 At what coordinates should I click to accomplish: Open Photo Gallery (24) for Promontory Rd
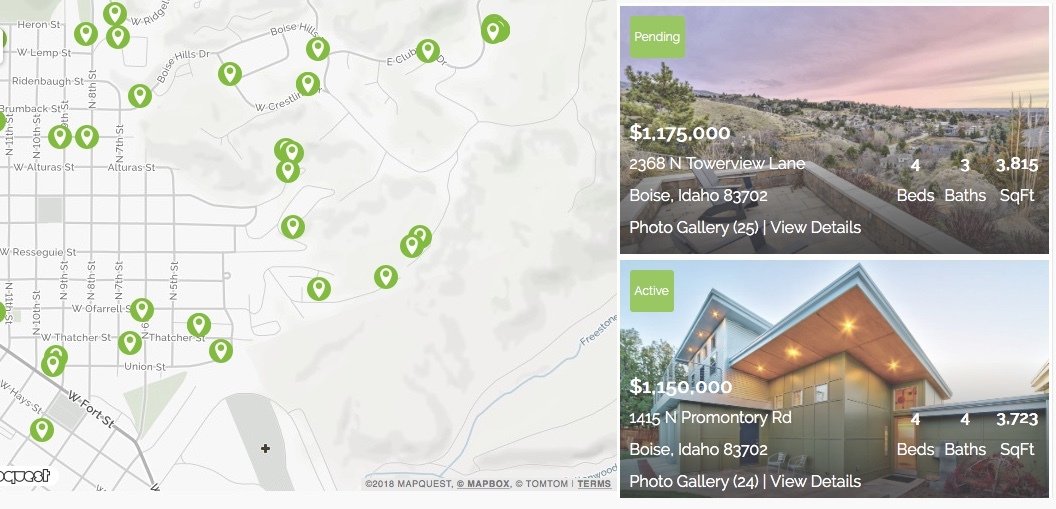694,481
